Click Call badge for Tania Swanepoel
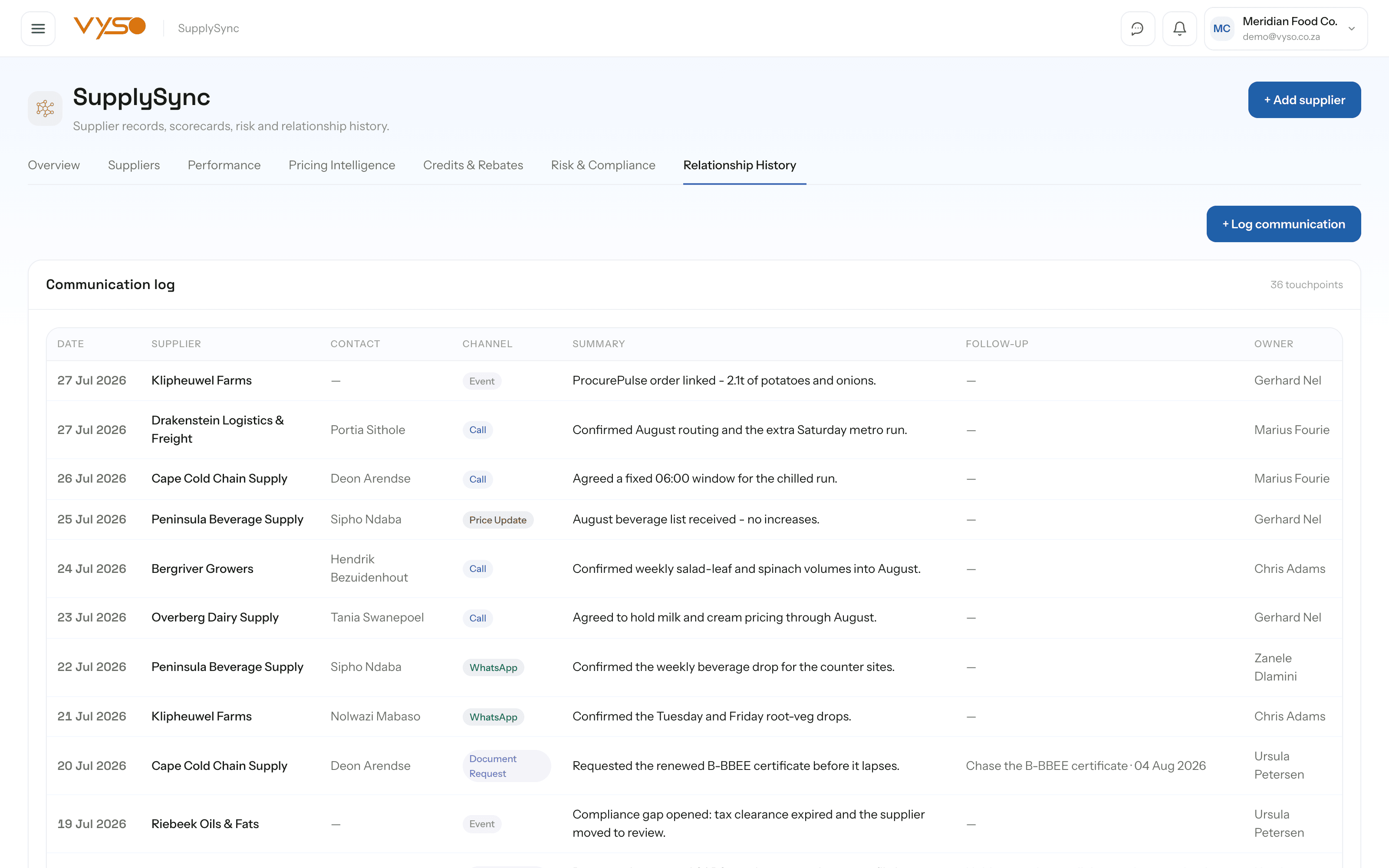 click(x=477, y=618)
